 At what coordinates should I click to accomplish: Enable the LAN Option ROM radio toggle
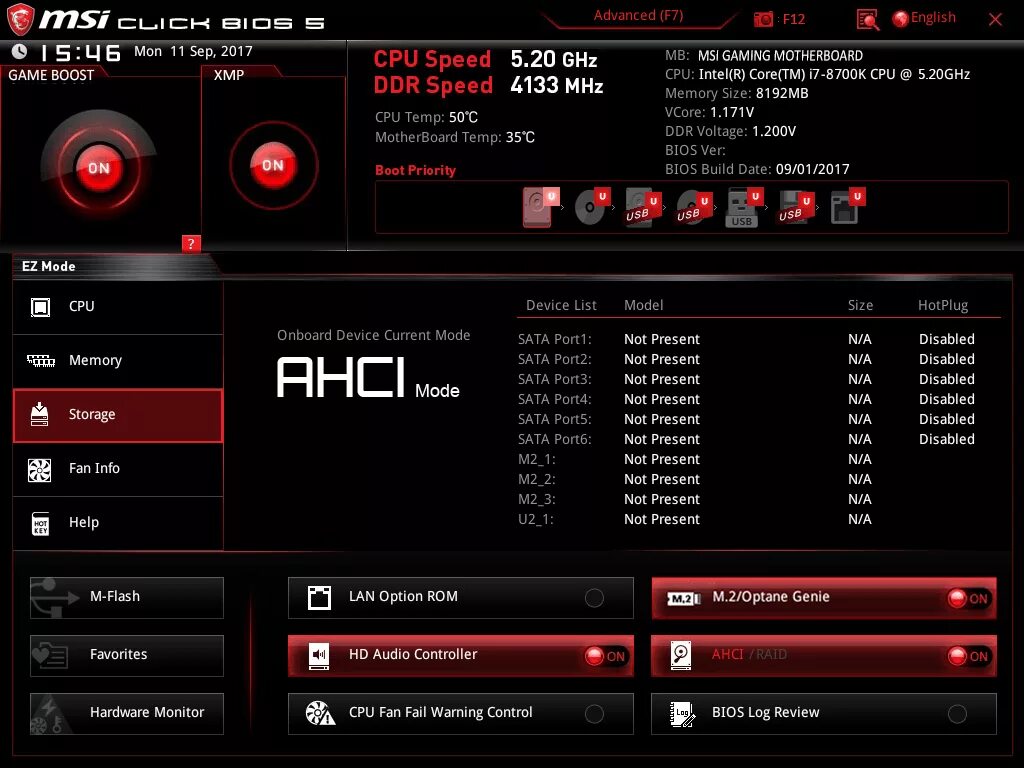pyautogui.click(x=594, y=598)
